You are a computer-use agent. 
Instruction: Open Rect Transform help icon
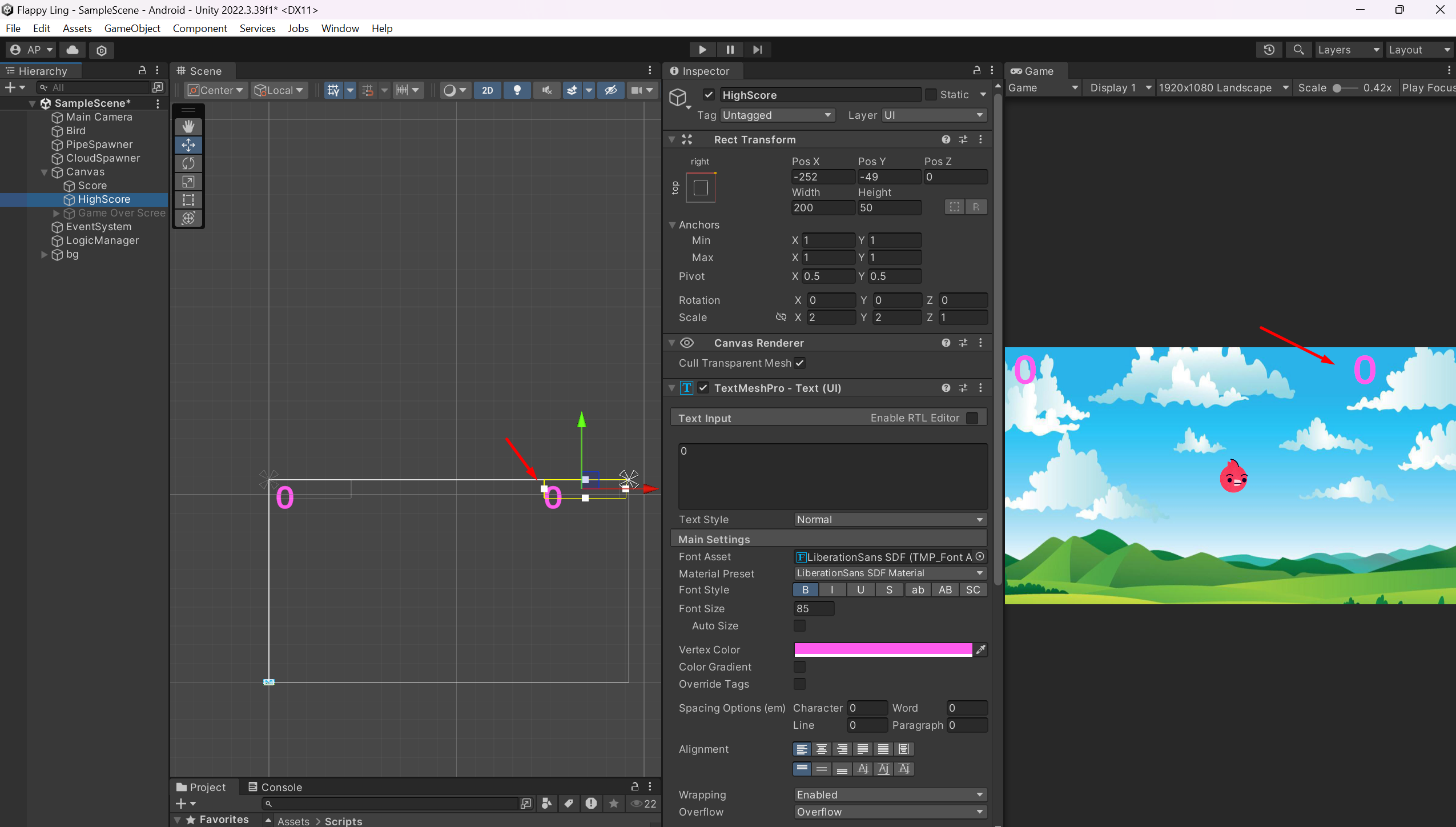click(x=946, y=139)
